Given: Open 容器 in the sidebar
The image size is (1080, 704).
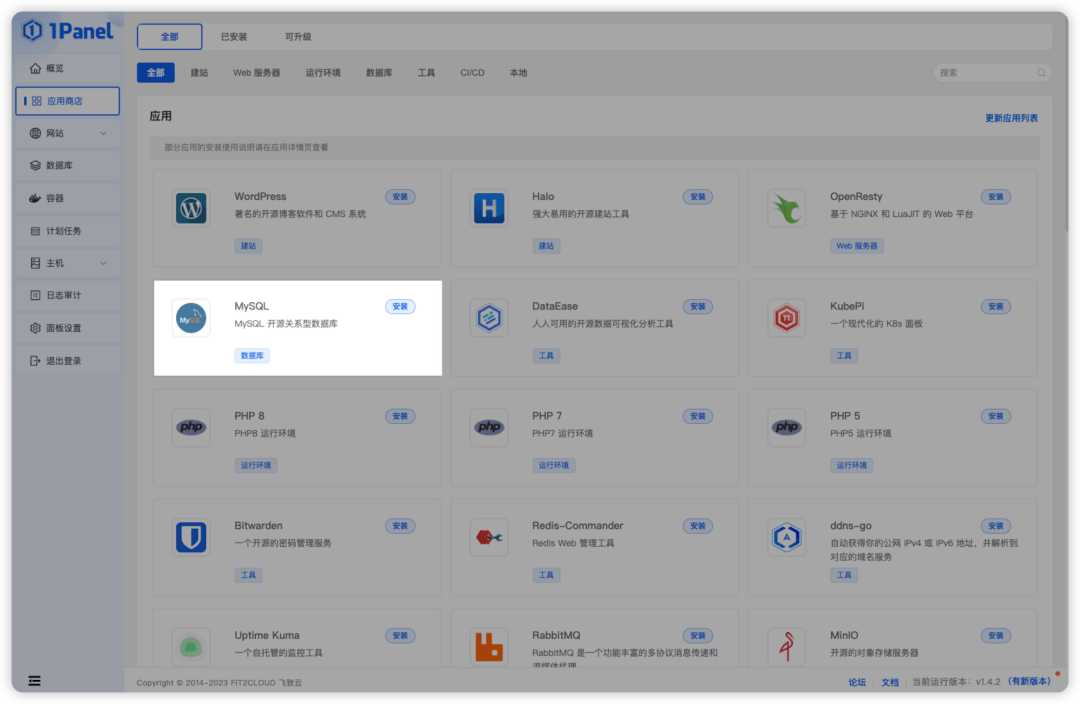Looking at the screenshot, I should tap(55, 198).
